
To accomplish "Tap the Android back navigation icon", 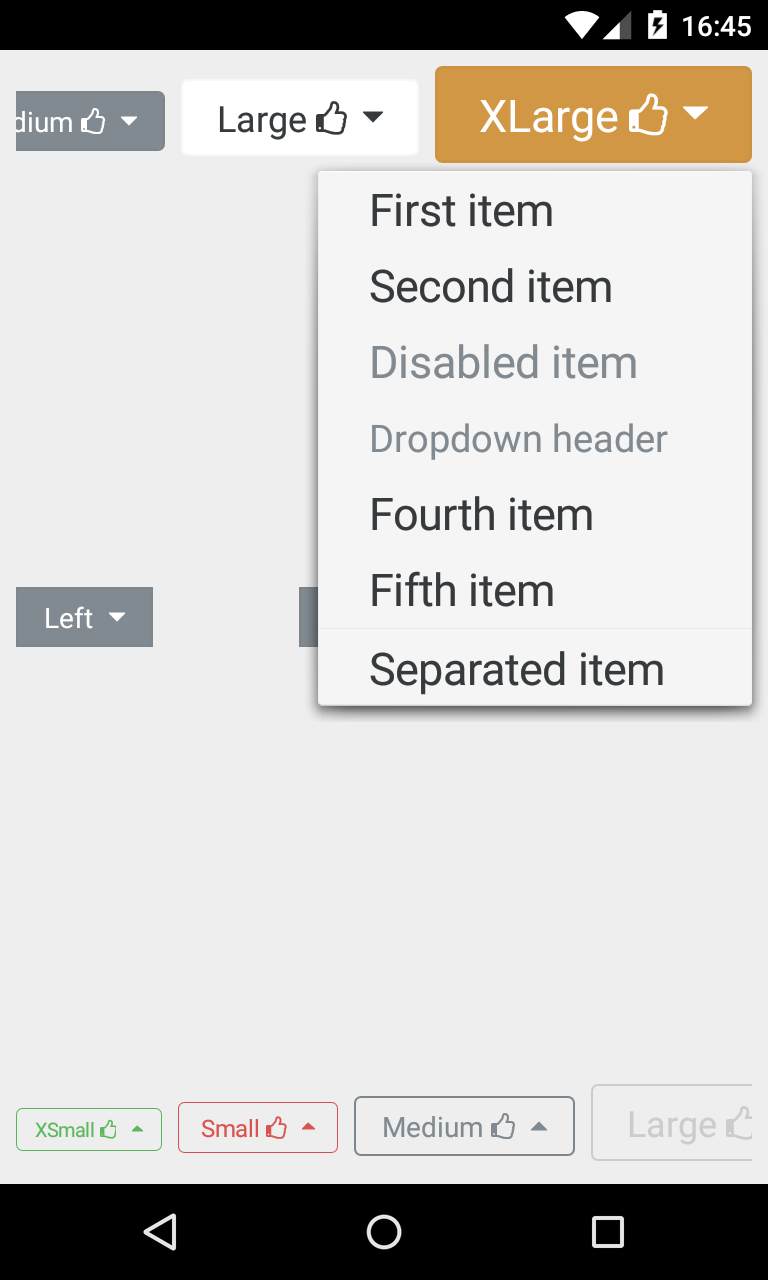I will point(160,1232).
